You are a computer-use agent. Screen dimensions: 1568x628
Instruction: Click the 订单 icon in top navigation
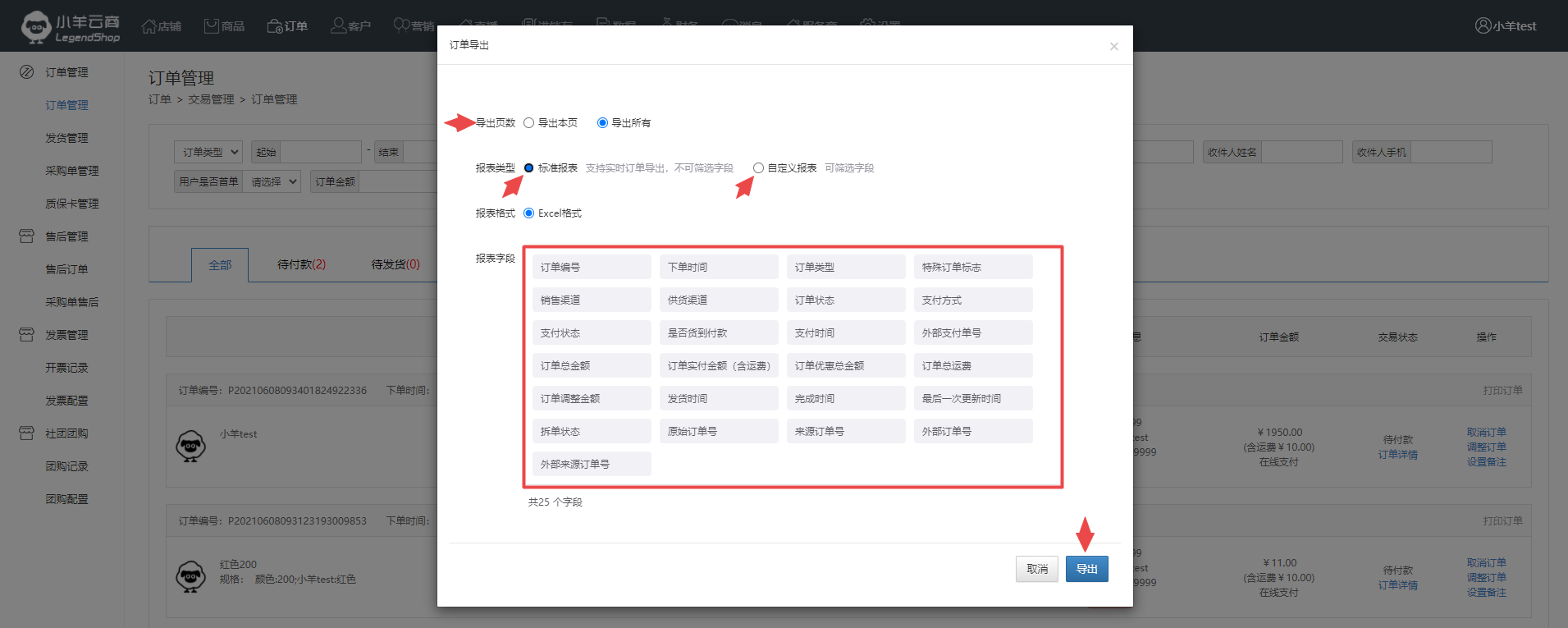tap(275, 26)
